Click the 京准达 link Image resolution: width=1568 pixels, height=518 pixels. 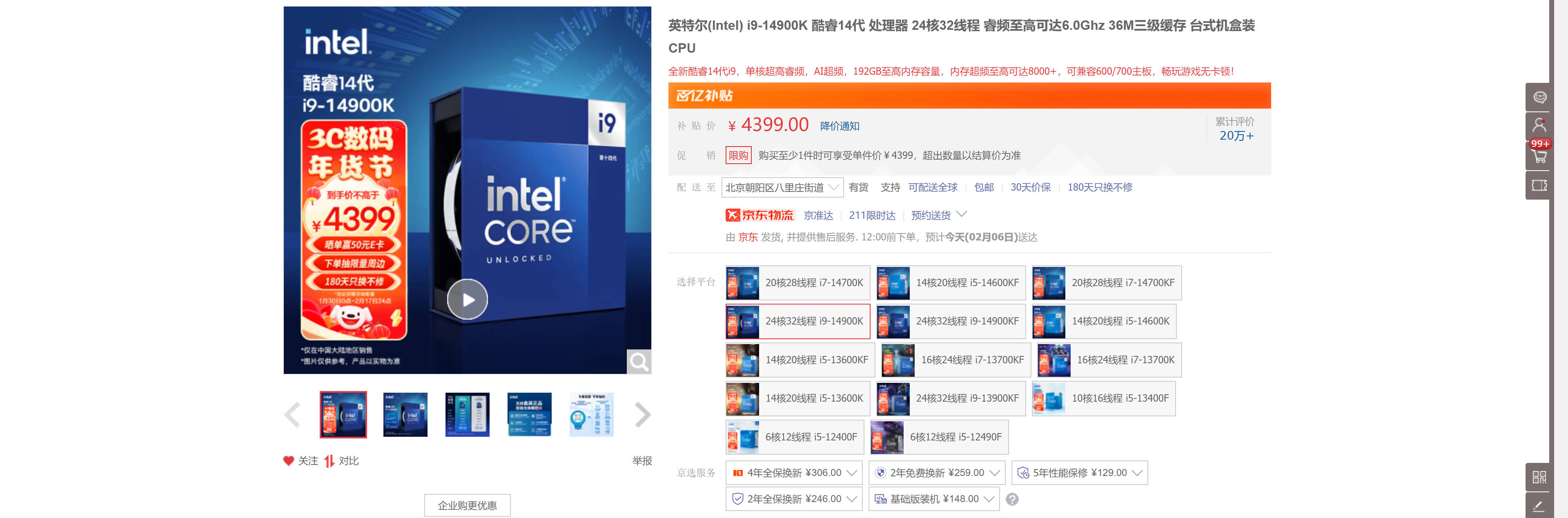coord(818,216)
